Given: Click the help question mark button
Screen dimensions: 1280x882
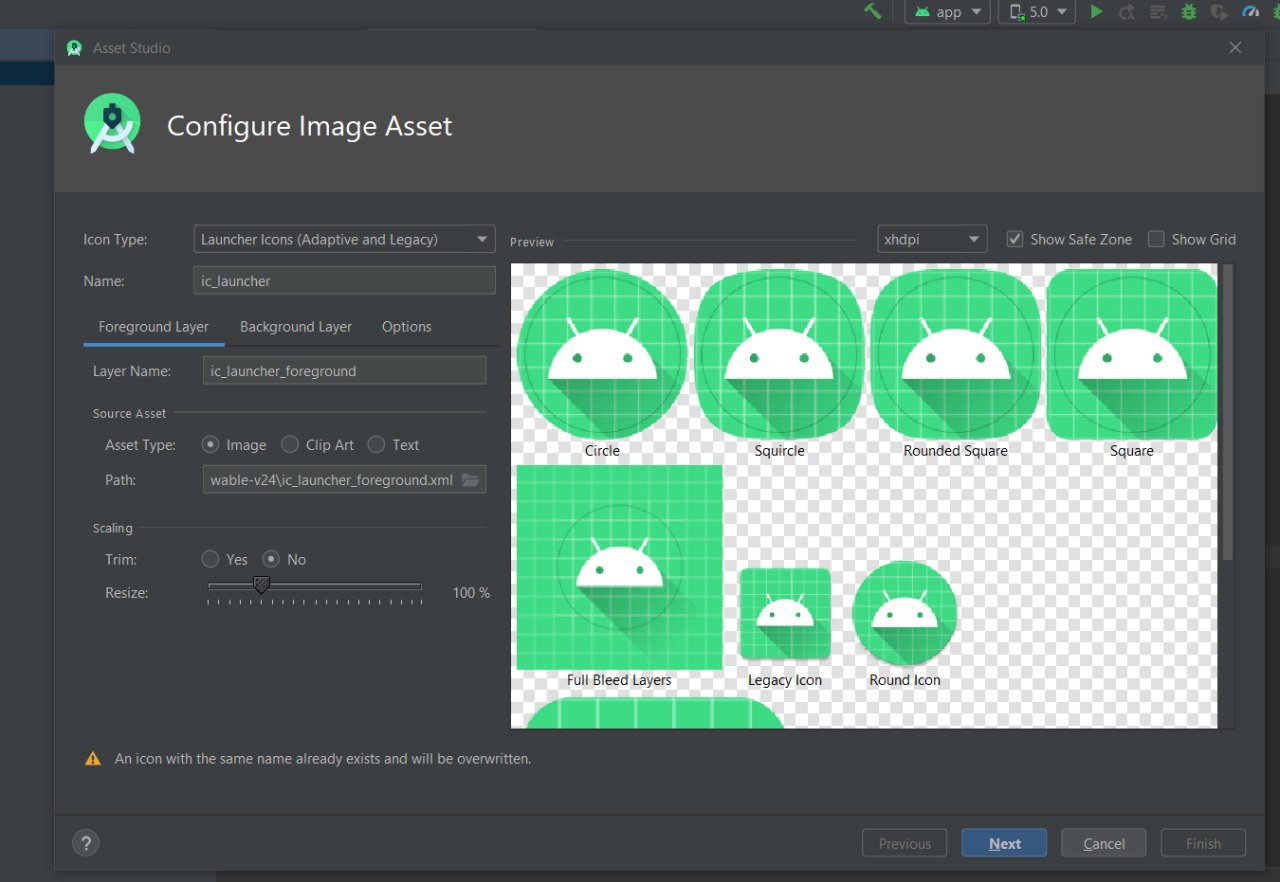Looking at the screenshot, I should [86, 843].
